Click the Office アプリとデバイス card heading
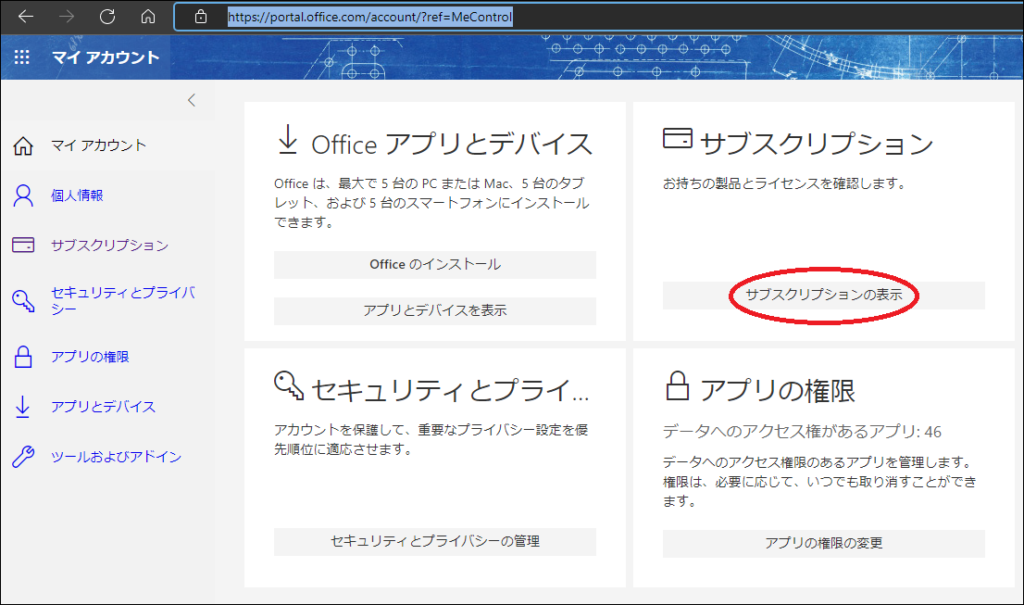 click(452, 144)
